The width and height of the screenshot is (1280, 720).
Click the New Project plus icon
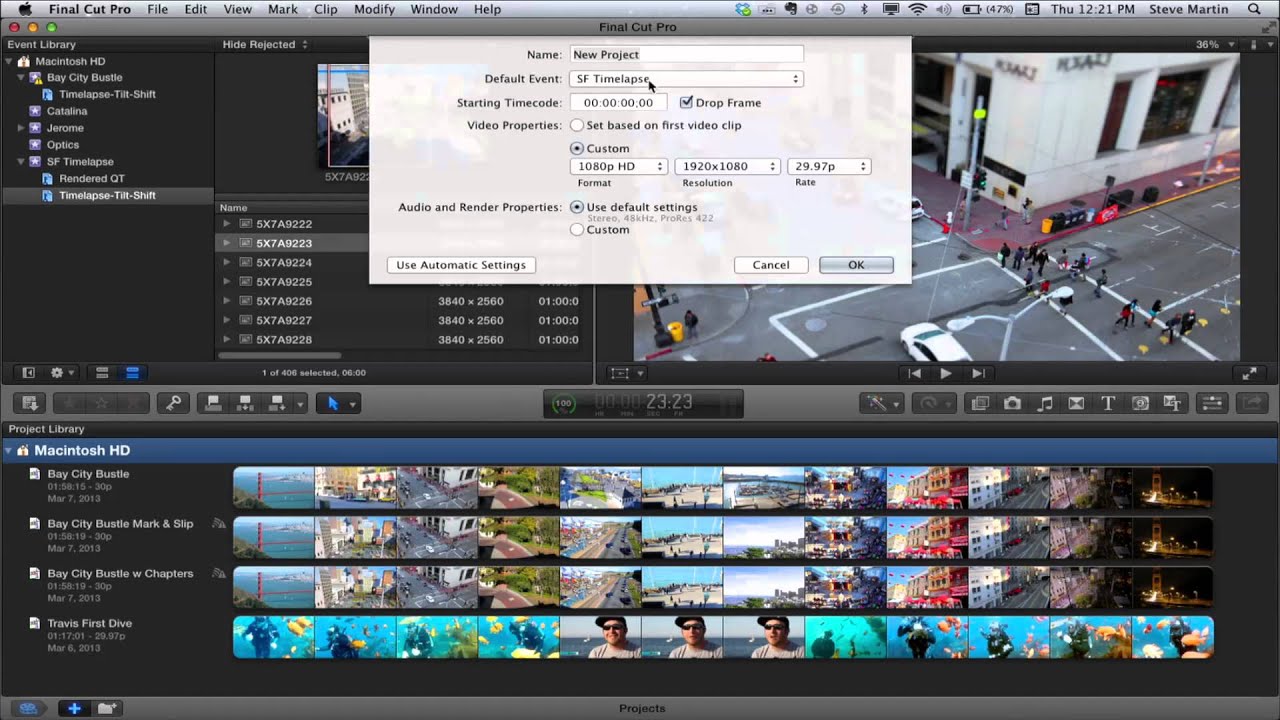click(x=74, y=708)
